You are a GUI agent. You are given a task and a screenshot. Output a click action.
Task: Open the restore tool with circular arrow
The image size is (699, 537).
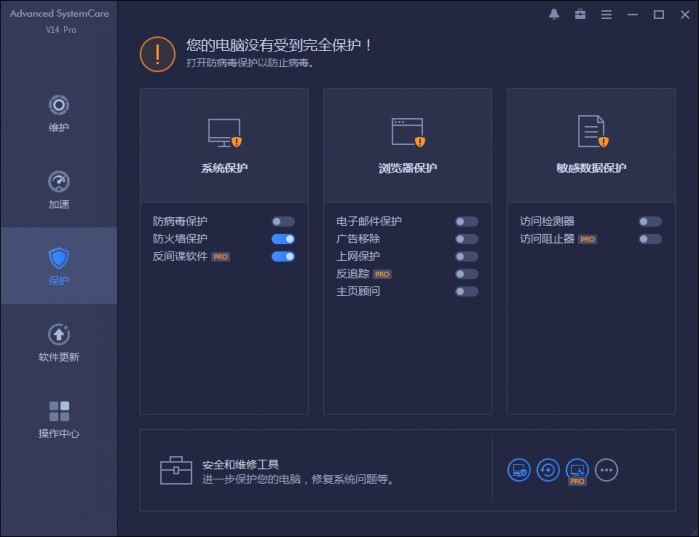tap(548, 469)
